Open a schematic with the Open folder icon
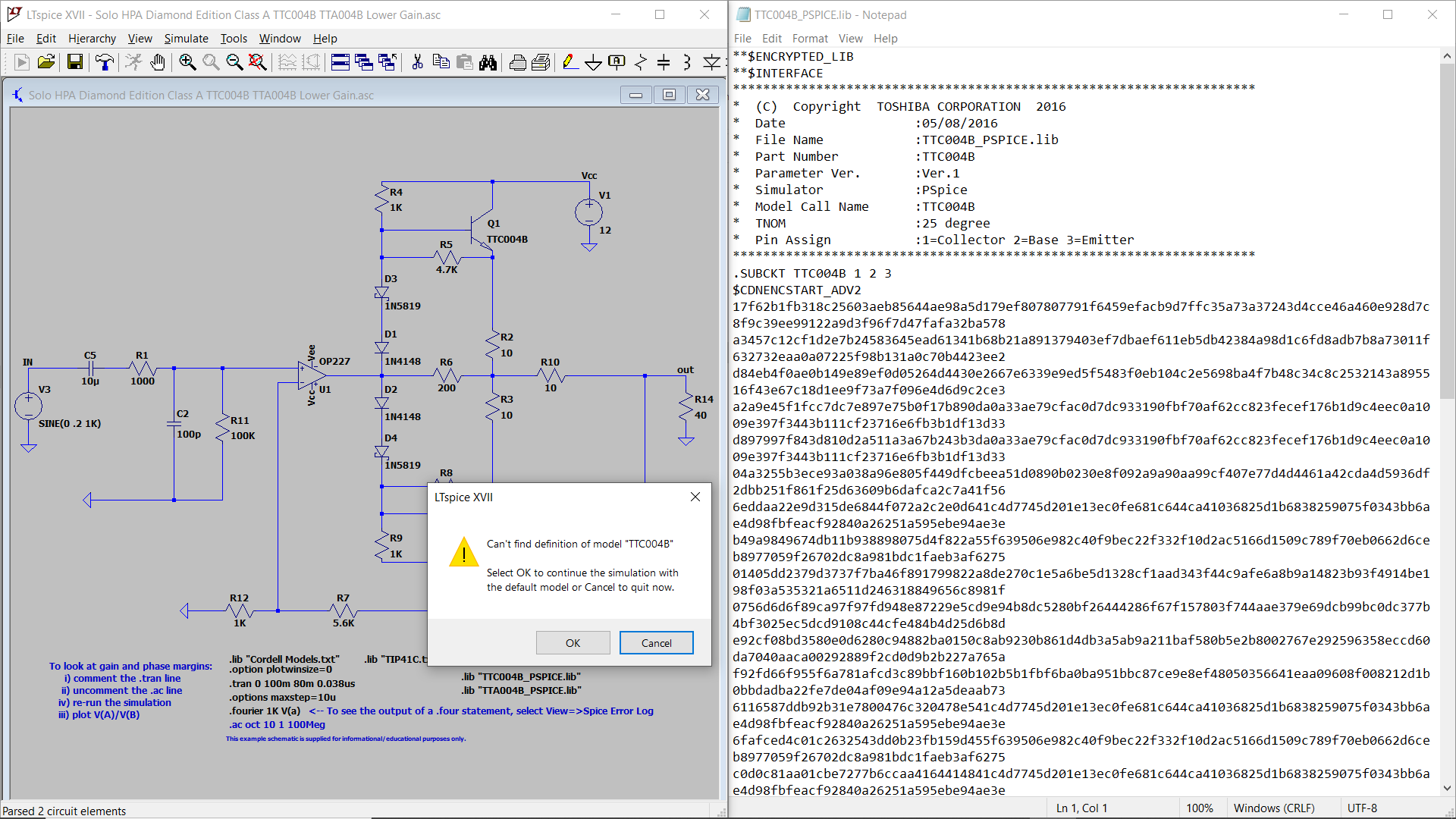Image resolution: width=1456 pixels, height=819 pixels. coord(45,62)
